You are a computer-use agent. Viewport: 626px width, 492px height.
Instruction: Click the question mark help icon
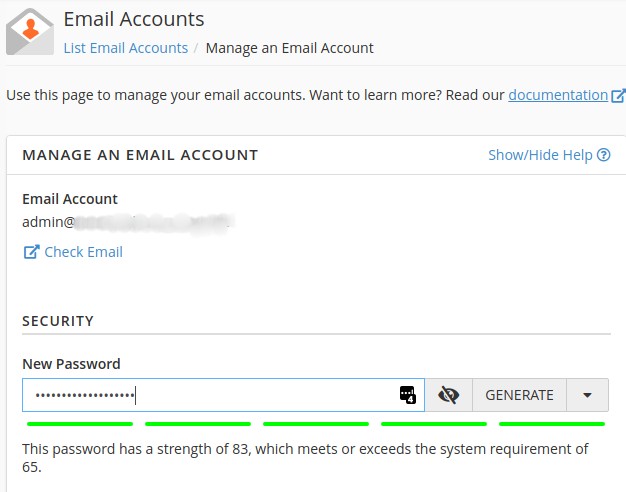[x=603, y=155]
